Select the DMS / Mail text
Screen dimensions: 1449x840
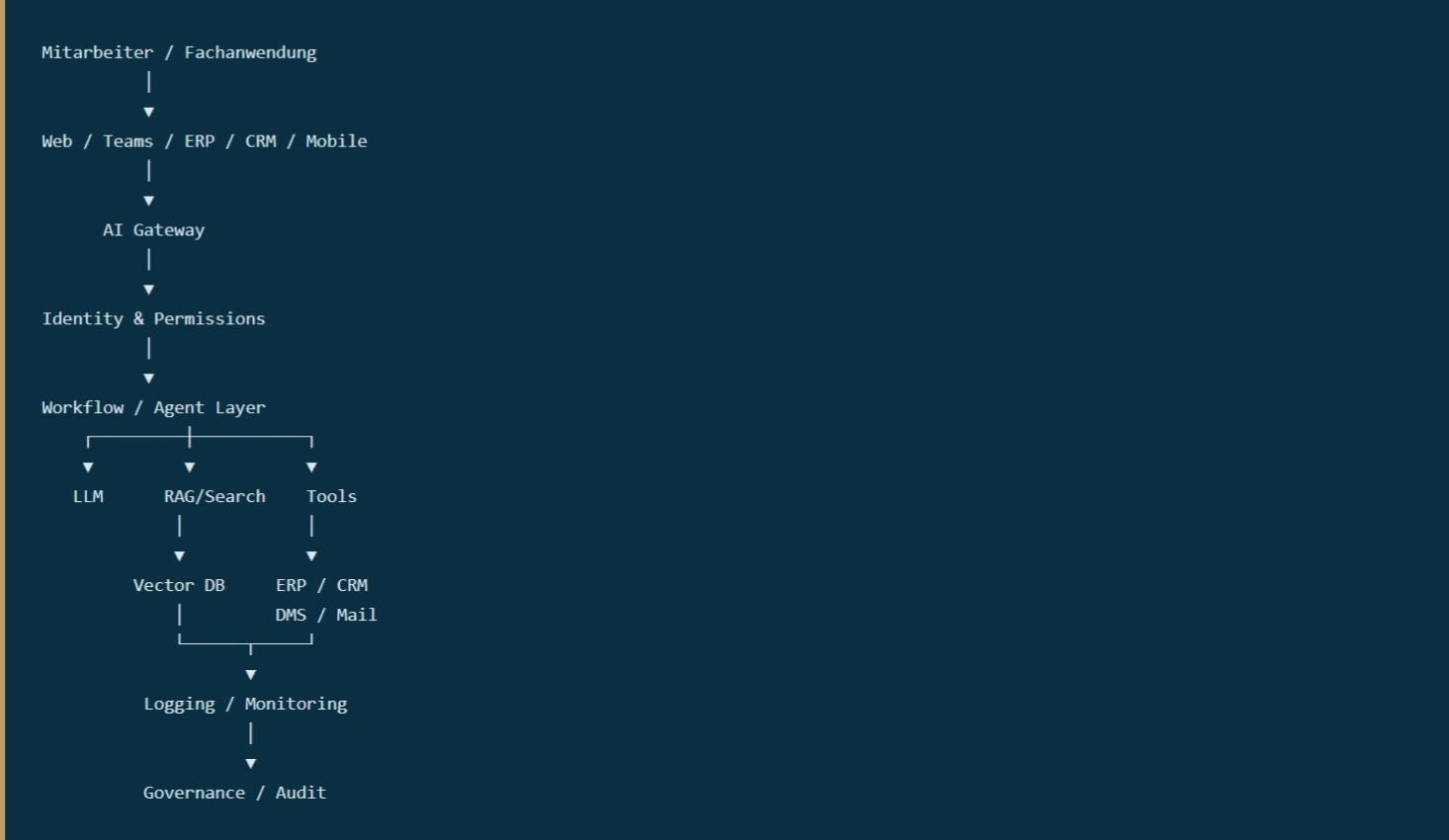(326, 615)
